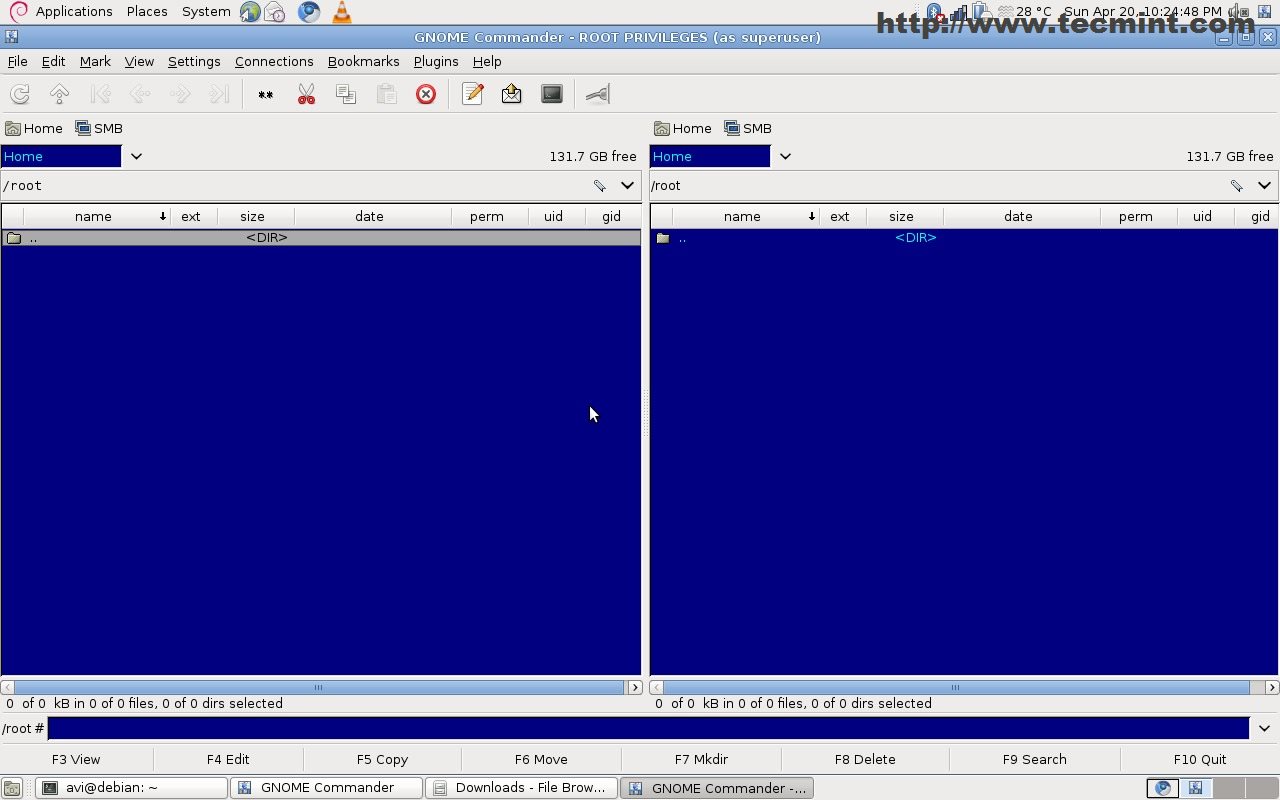Open the Plugins menu
1280x800 pixels.
(x=436, y=61)
